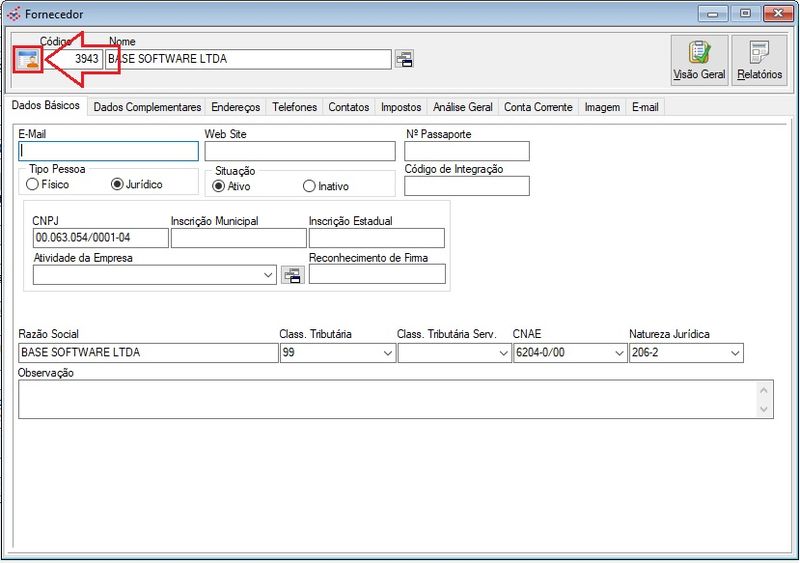Screen dimensions: 800x563
Task: Expand the CNAE dropdown list
Action: (x=617, y=353)
